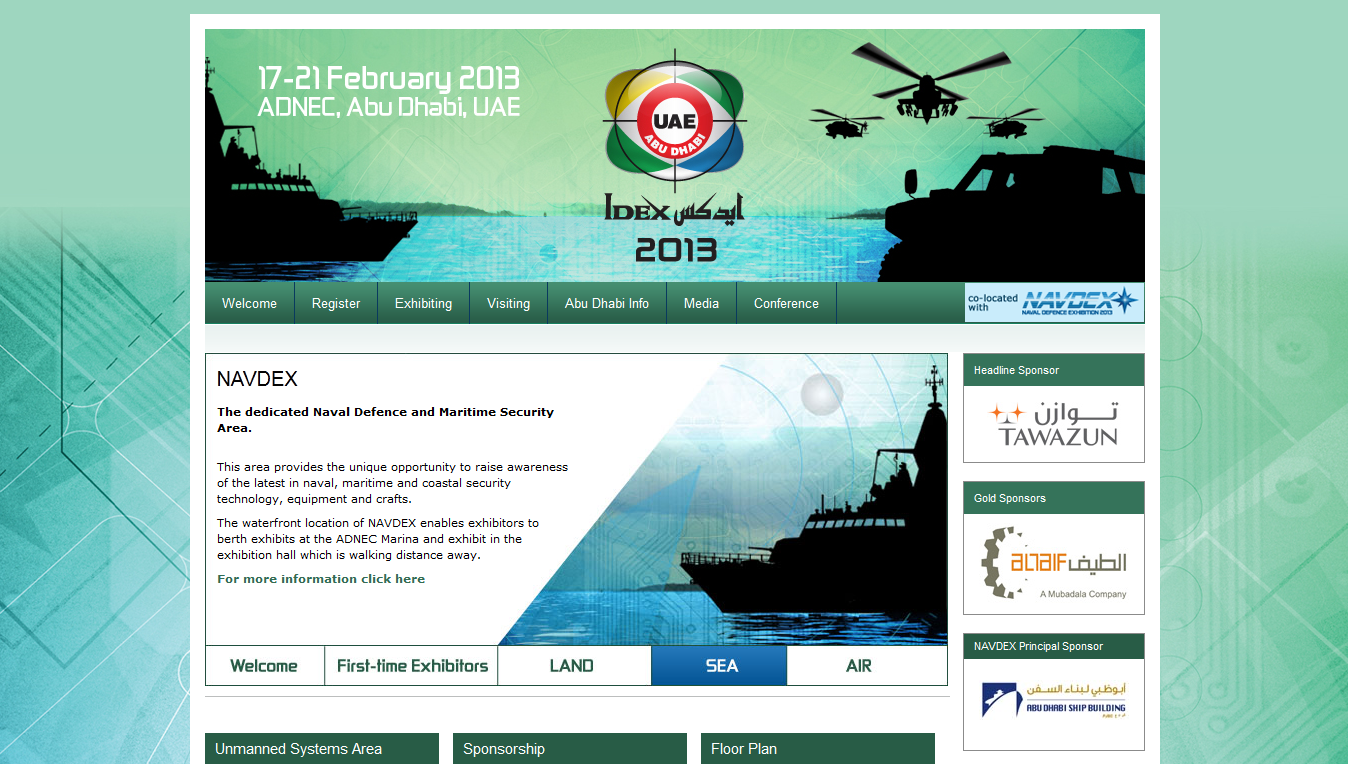This screenshot has width=1348, height=764.
Task: Click 'ADNEC, Abu Dhabi, UAE' venue text
Action: click(389, 107)
